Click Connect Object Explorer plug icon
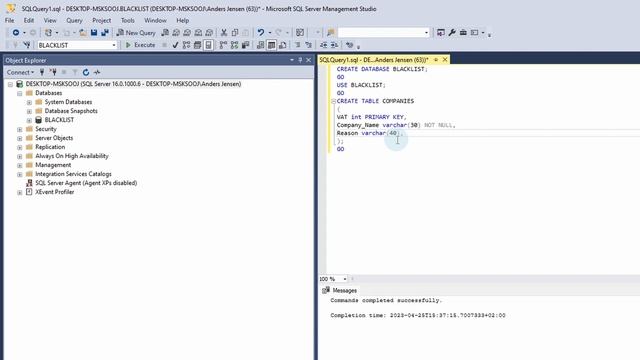The height and width of the screenshot is (360, 640). pyautogui.click(x=42, y=72)
